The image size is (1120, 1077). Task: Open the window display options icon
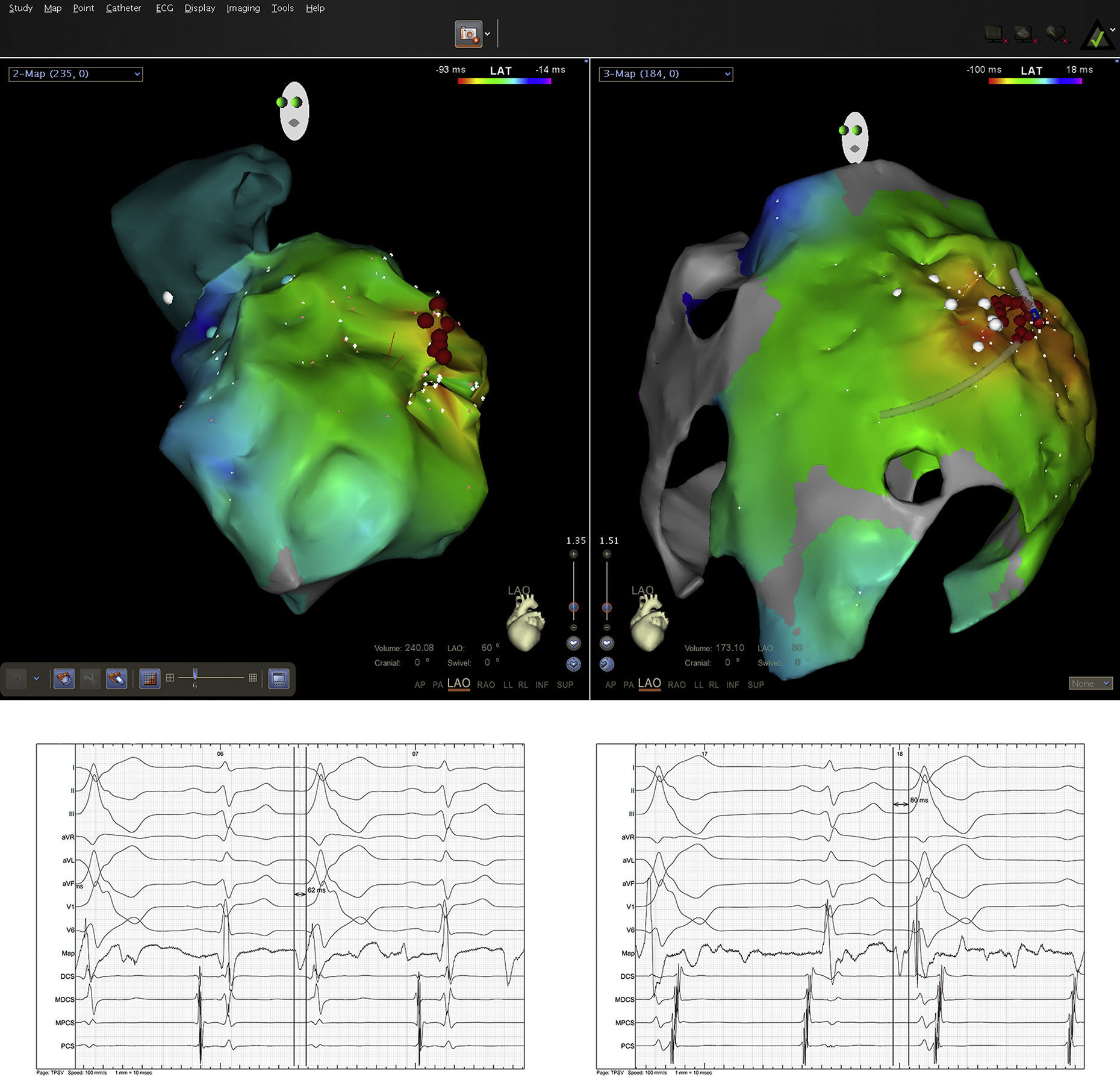tap(279, 678)
